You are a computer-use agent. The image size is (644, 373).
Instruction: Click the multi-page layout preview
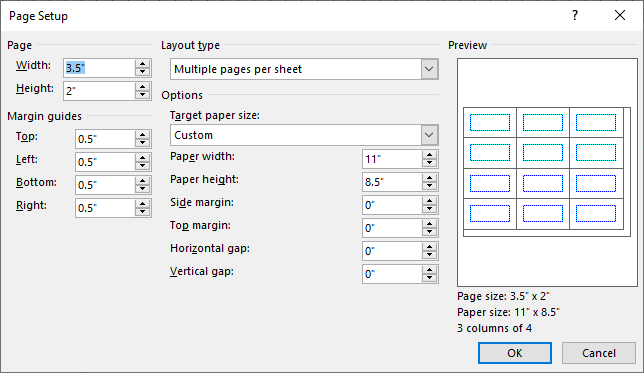click(547, 172)
